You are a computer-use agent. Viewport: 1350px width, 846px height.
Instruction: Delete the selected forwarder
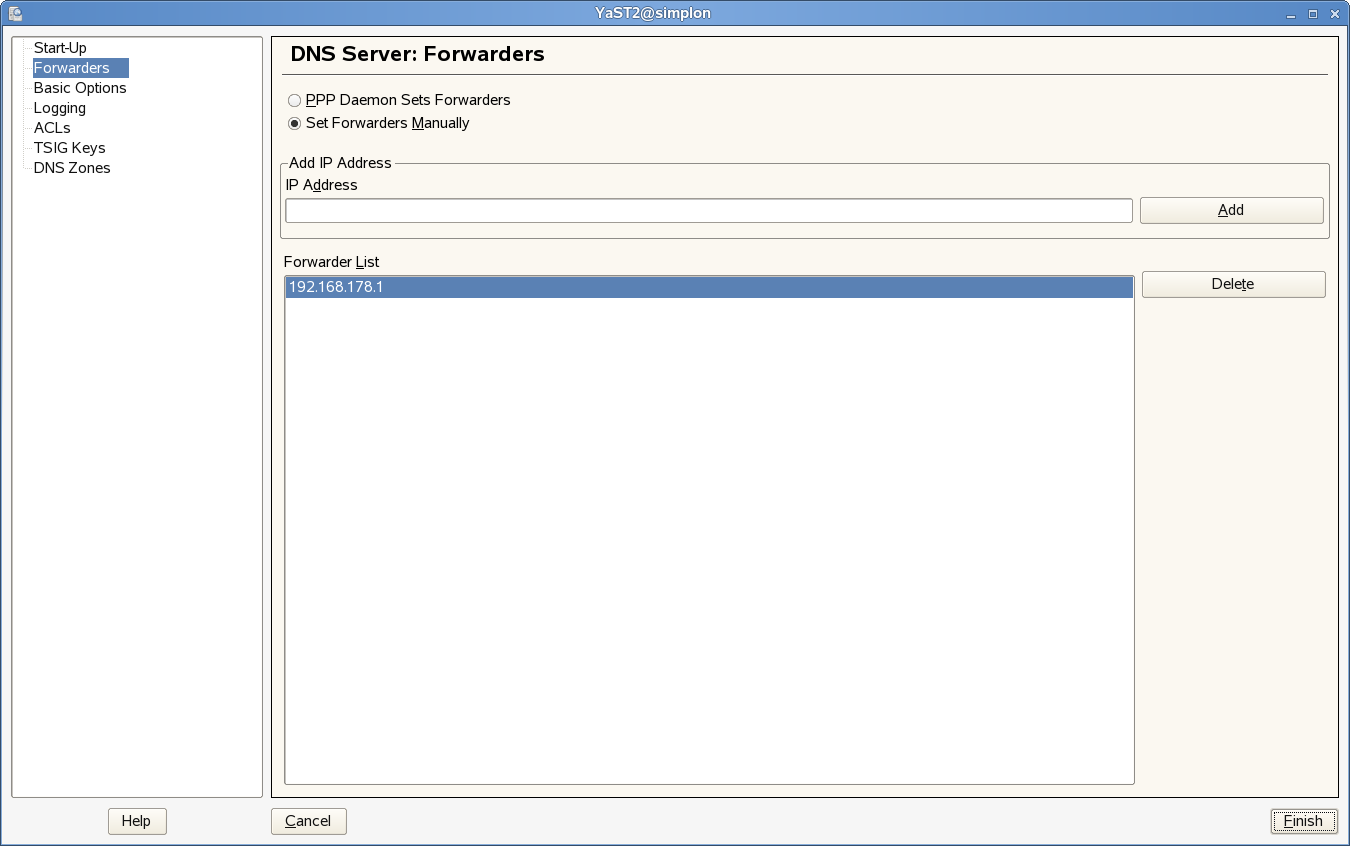pyautogui.click(x=1233, y=284)
